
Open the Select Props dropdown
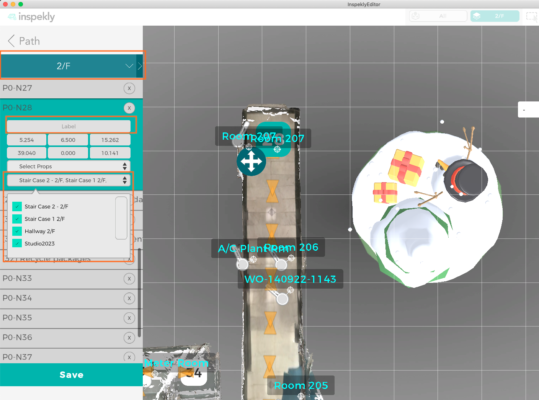pyautogui.click(x=69, y=166)
